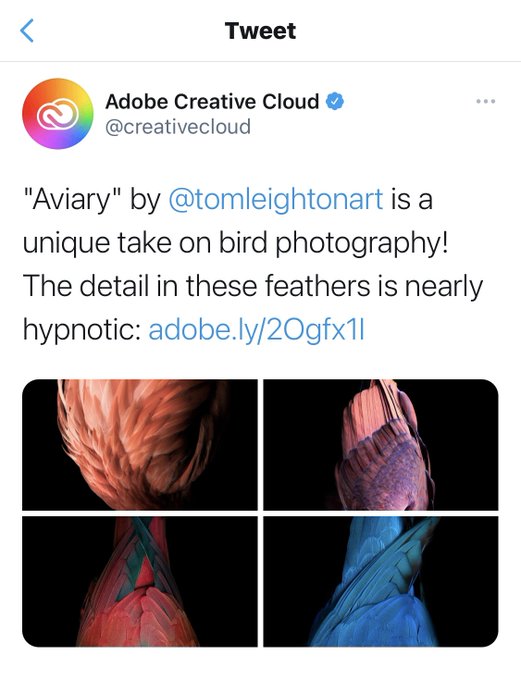Tap the cloud logo inside the avatar
The height and width of the screenshot is (680, 521).
[x=57, y=114]
